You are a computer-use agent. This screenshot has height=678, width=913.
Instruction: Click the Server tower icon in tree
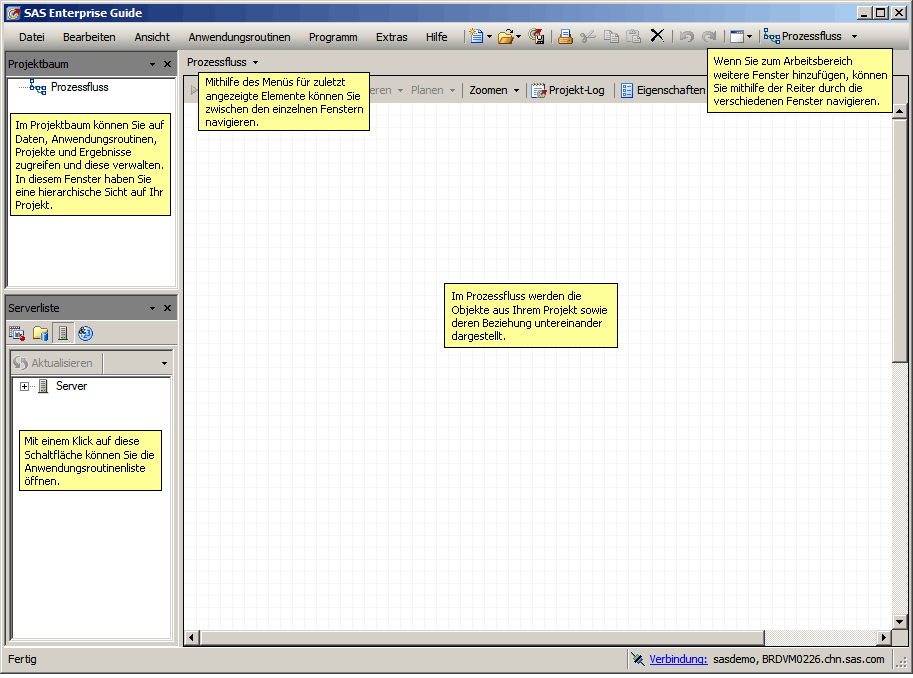click(x=43, y=386)
